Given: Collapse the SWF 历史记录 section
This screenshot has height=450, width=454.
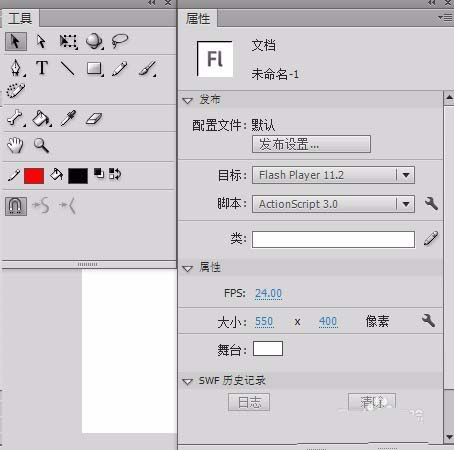Looking at the screenshot, I should pyautogui.click(x=188, y=381).
